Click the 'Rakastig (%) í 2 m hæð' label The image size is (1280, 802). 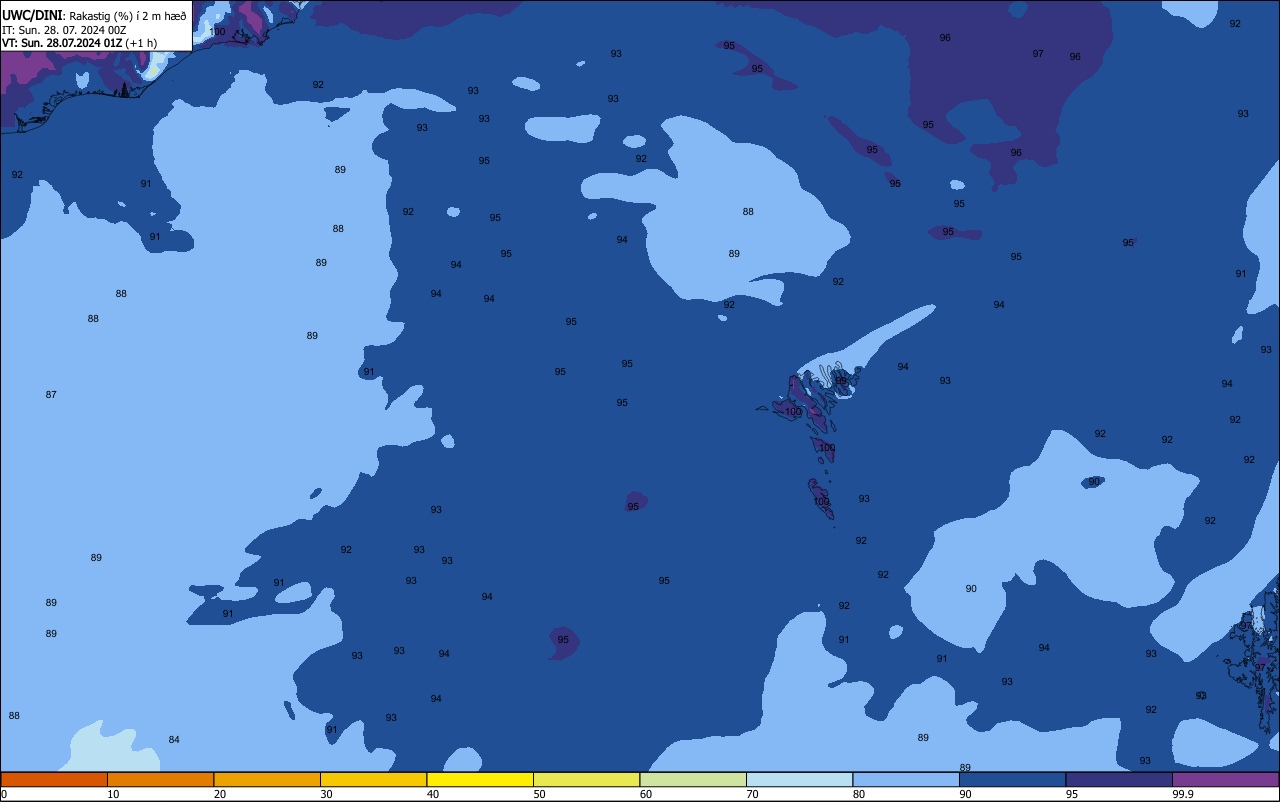pos(128,16)
